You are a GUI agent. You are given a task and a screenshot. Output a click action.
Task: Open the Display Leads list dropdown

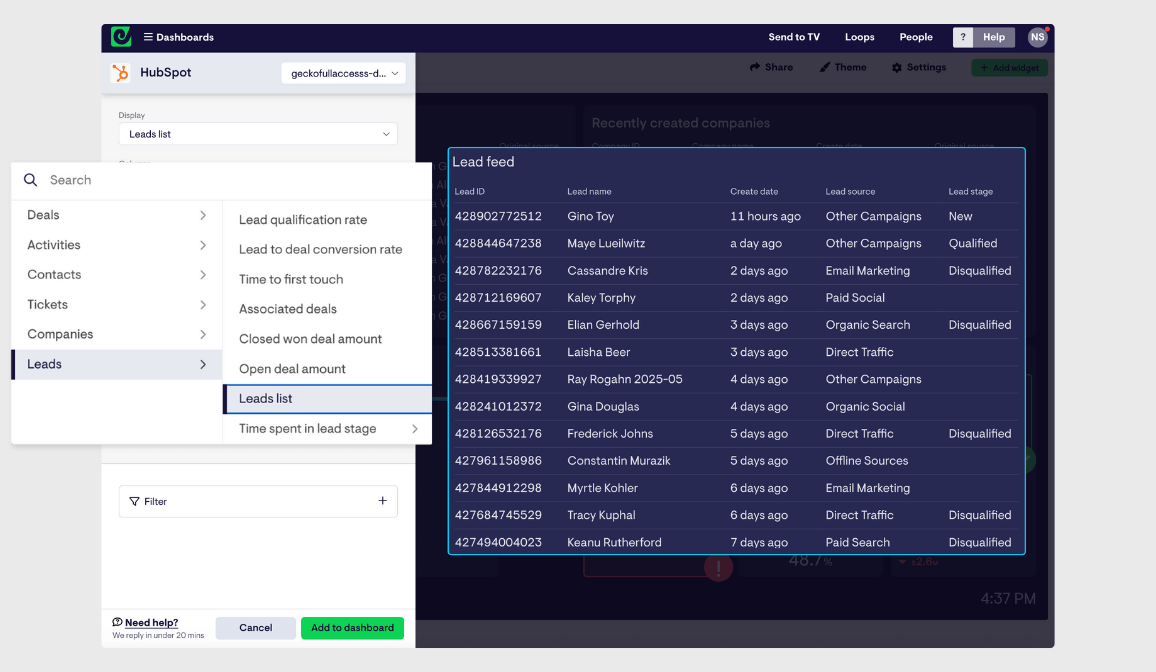click(258, 134)
